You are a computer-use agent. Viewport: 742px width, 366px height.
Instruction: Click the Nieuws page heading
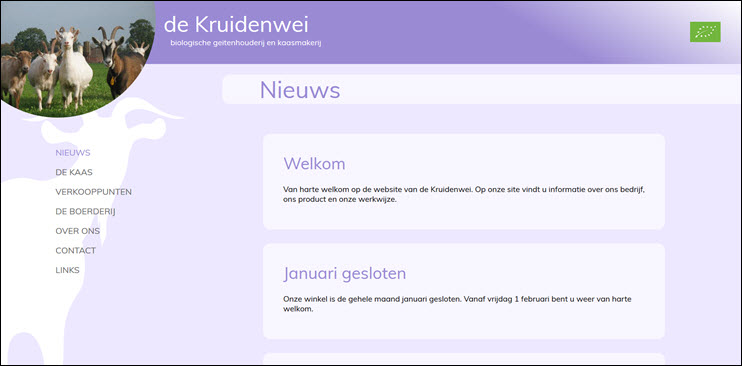pyautogui.click(x=300, y=90)
